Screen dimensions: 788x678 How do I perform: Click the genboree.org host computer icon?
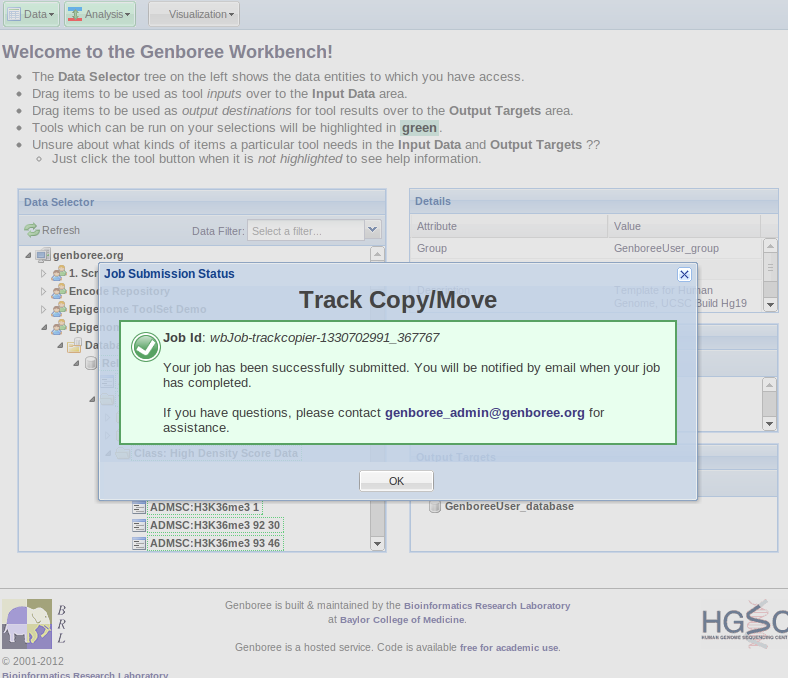coord(42,255)
